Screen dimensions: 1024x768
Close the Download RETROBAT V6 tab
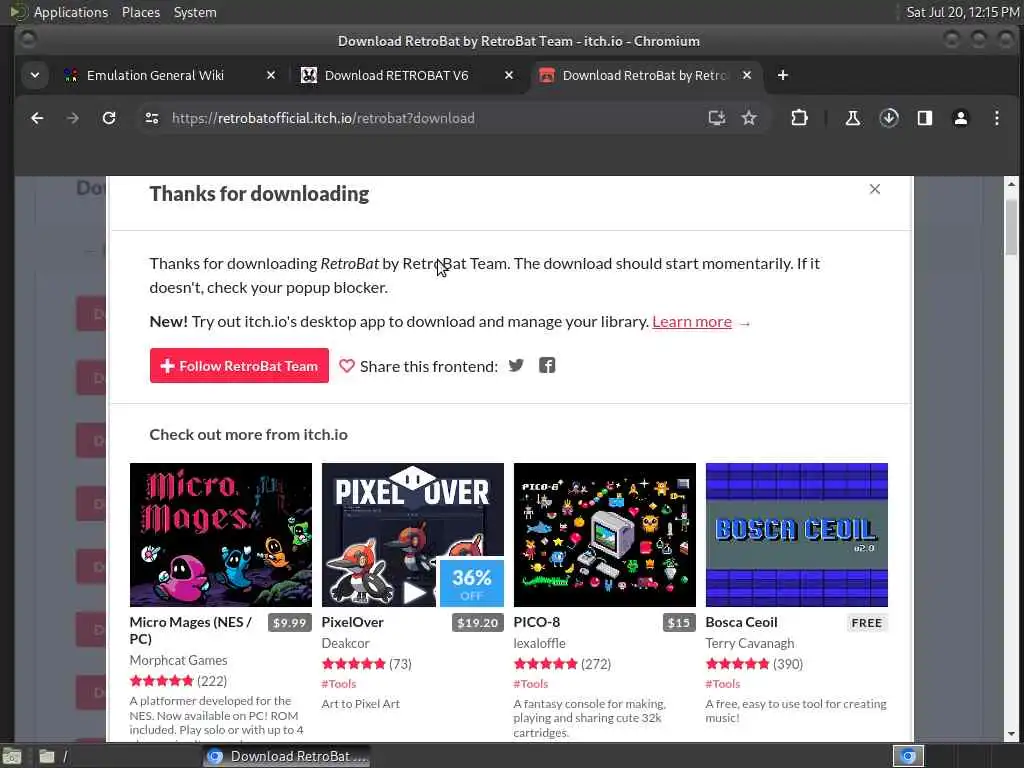pyautogui.click(x=509, y=75)
